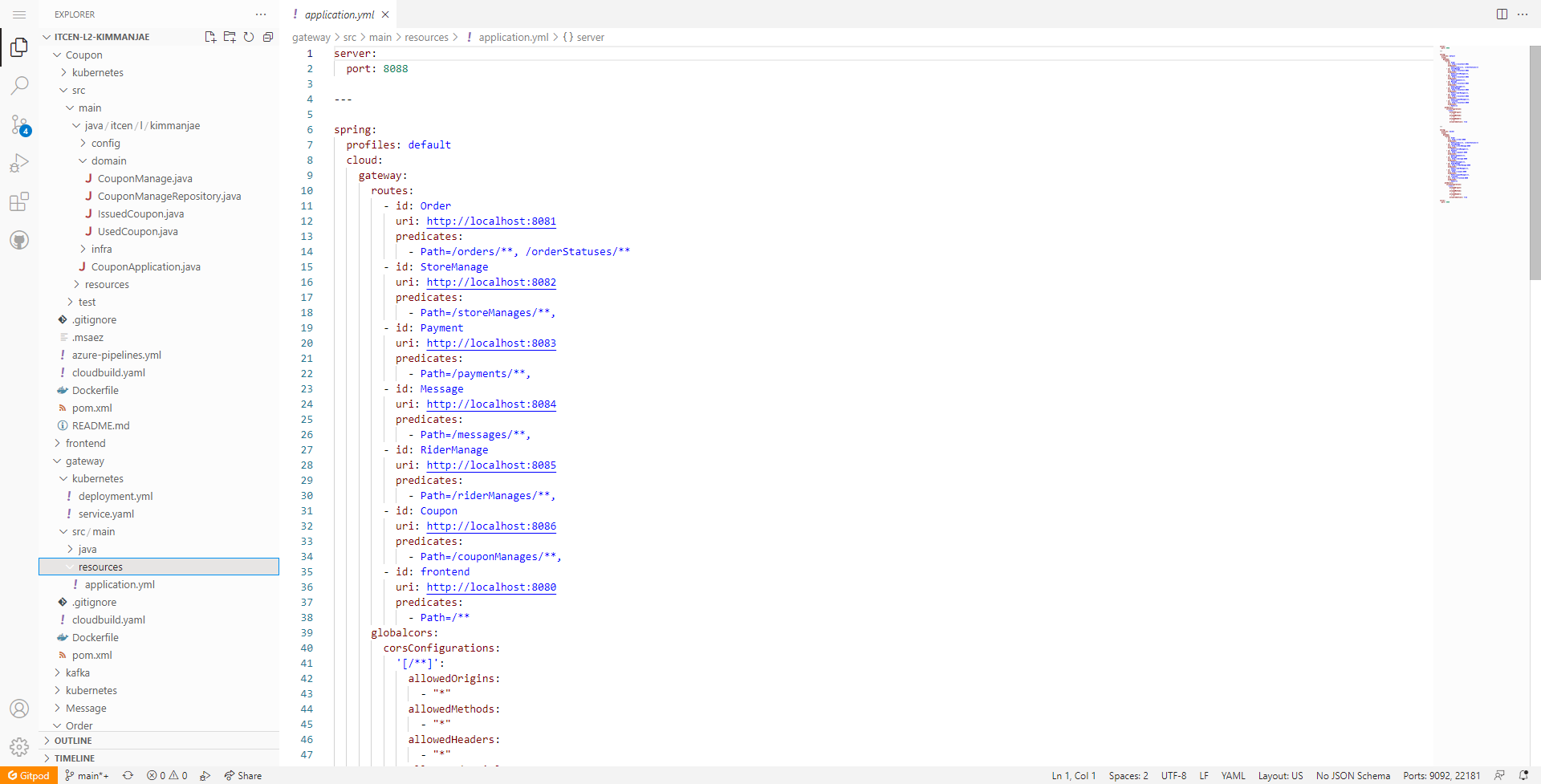Create a new folder in the Explorer
Screen dimensions: 1541x784
pos(230,37)
